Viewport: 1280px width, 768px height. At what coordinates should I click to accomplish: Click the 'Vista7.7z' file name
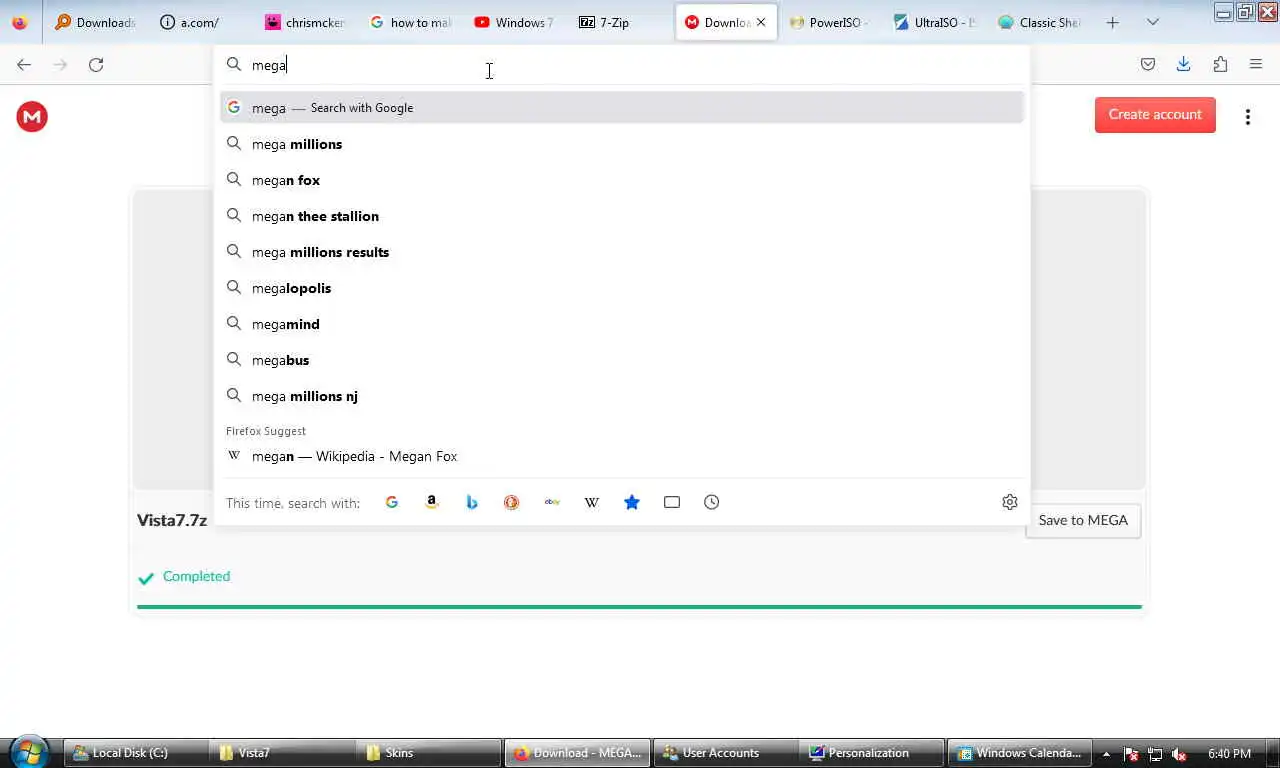tap(172, 520)
